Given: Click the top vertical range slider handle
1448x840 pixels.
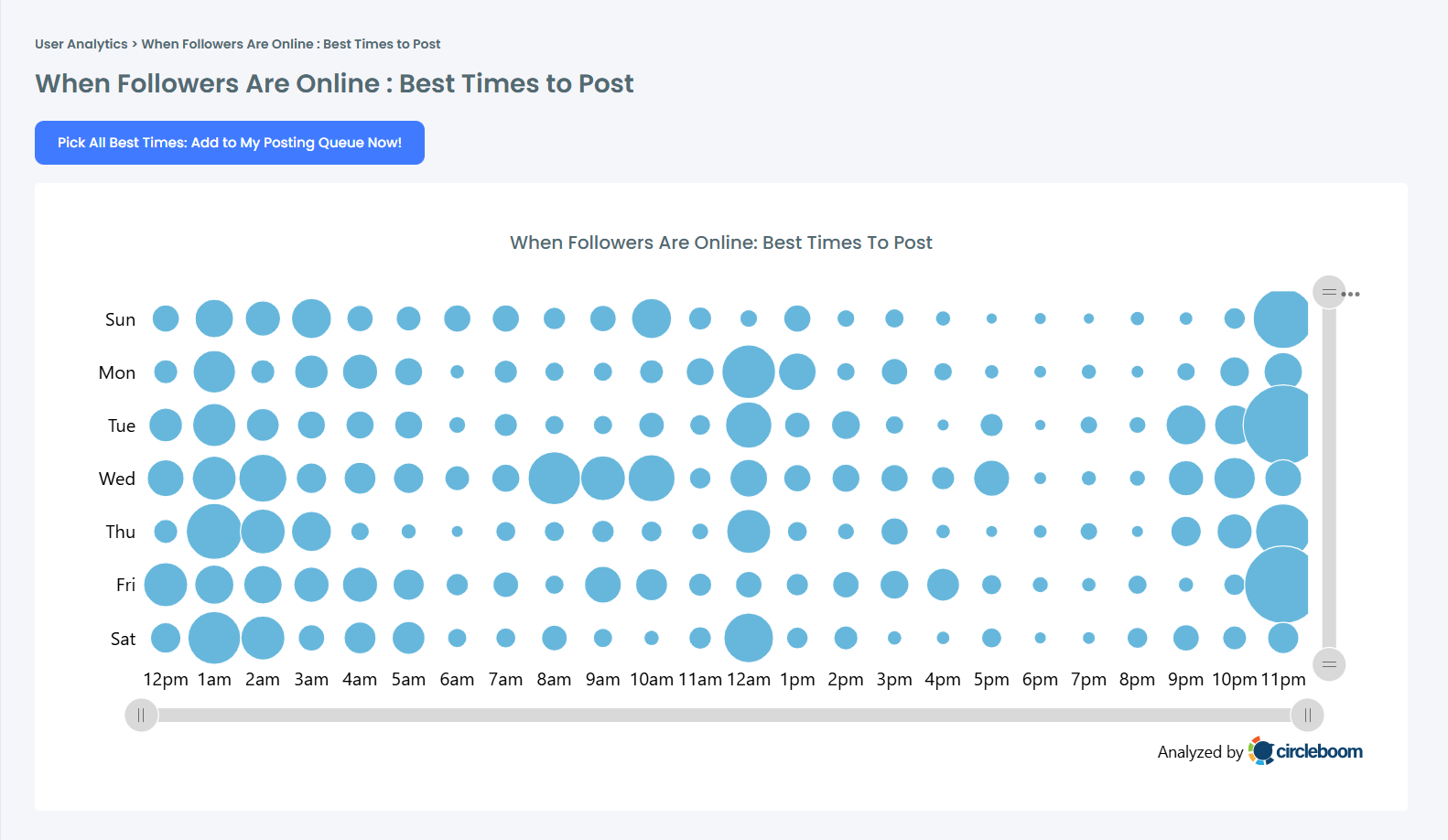Looking at the screenshot, I should coord(1329,292).
